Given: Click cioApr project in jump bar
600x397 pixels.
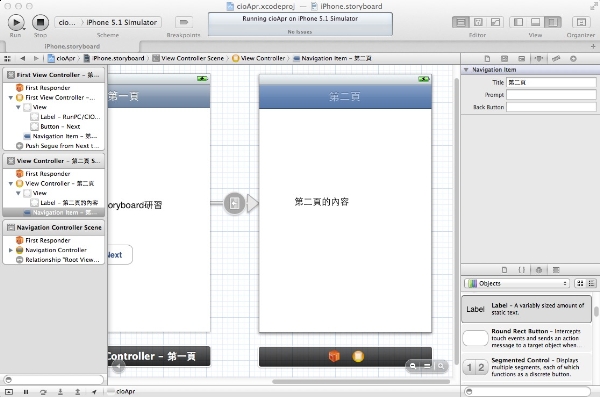Looking at the screenshot, I should tap(62, 59).
